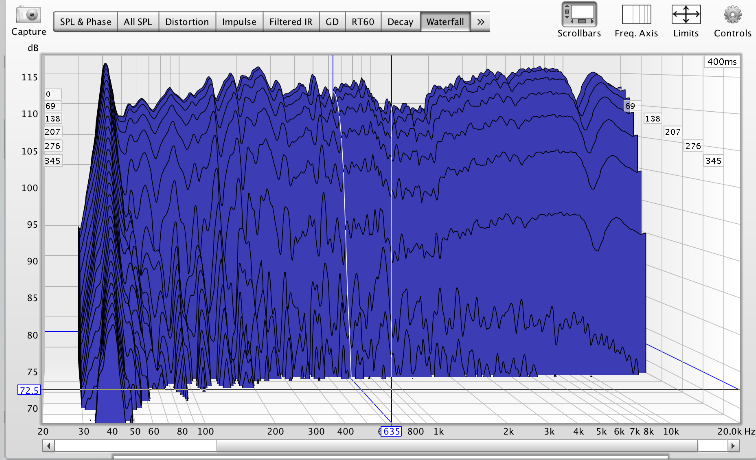Show the Filtered IR tab

pos(291,21)
